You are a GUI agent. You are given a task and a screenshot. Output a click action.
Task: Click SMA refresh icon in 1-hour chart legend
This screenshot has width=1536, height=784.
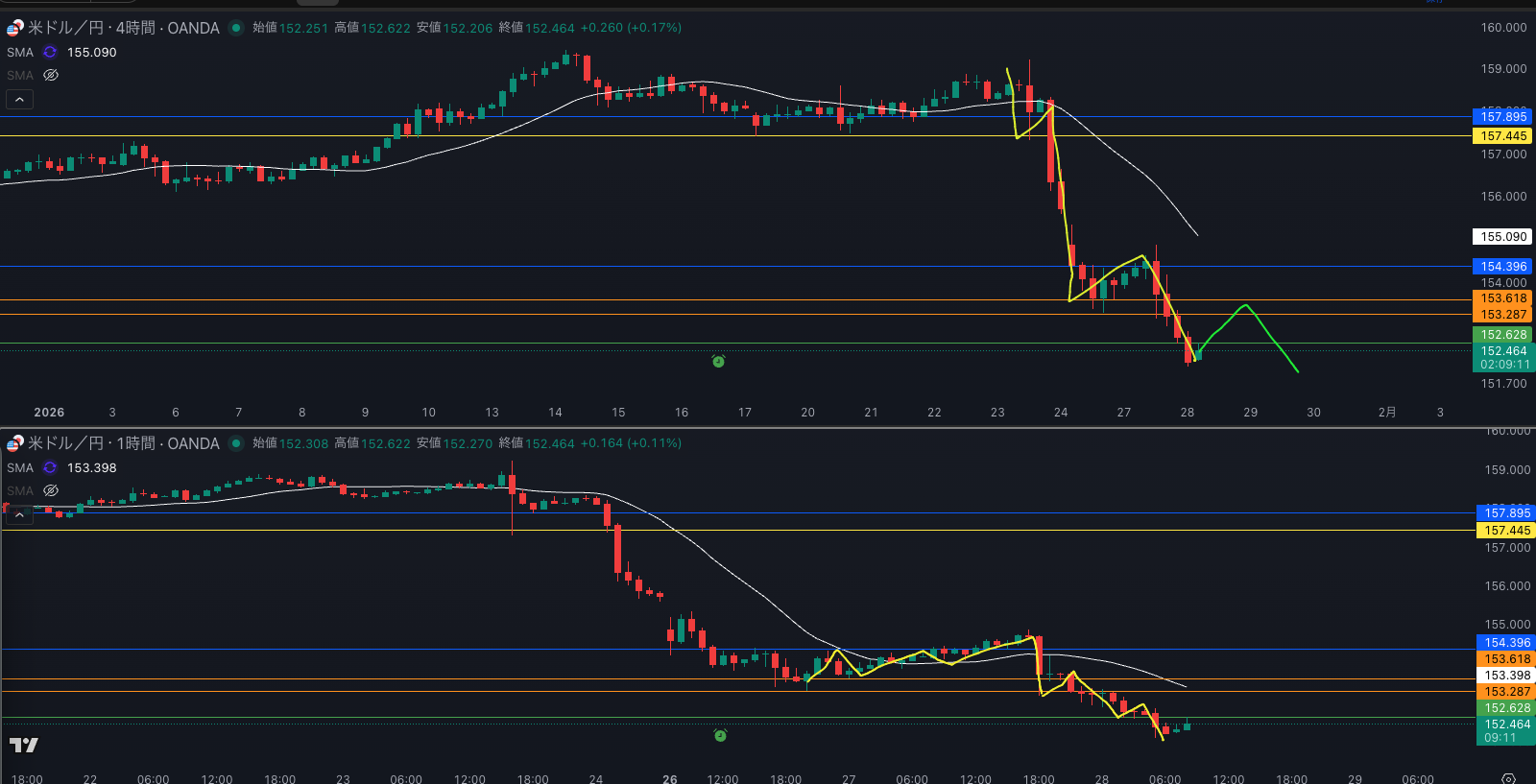(x=50, y=468)
